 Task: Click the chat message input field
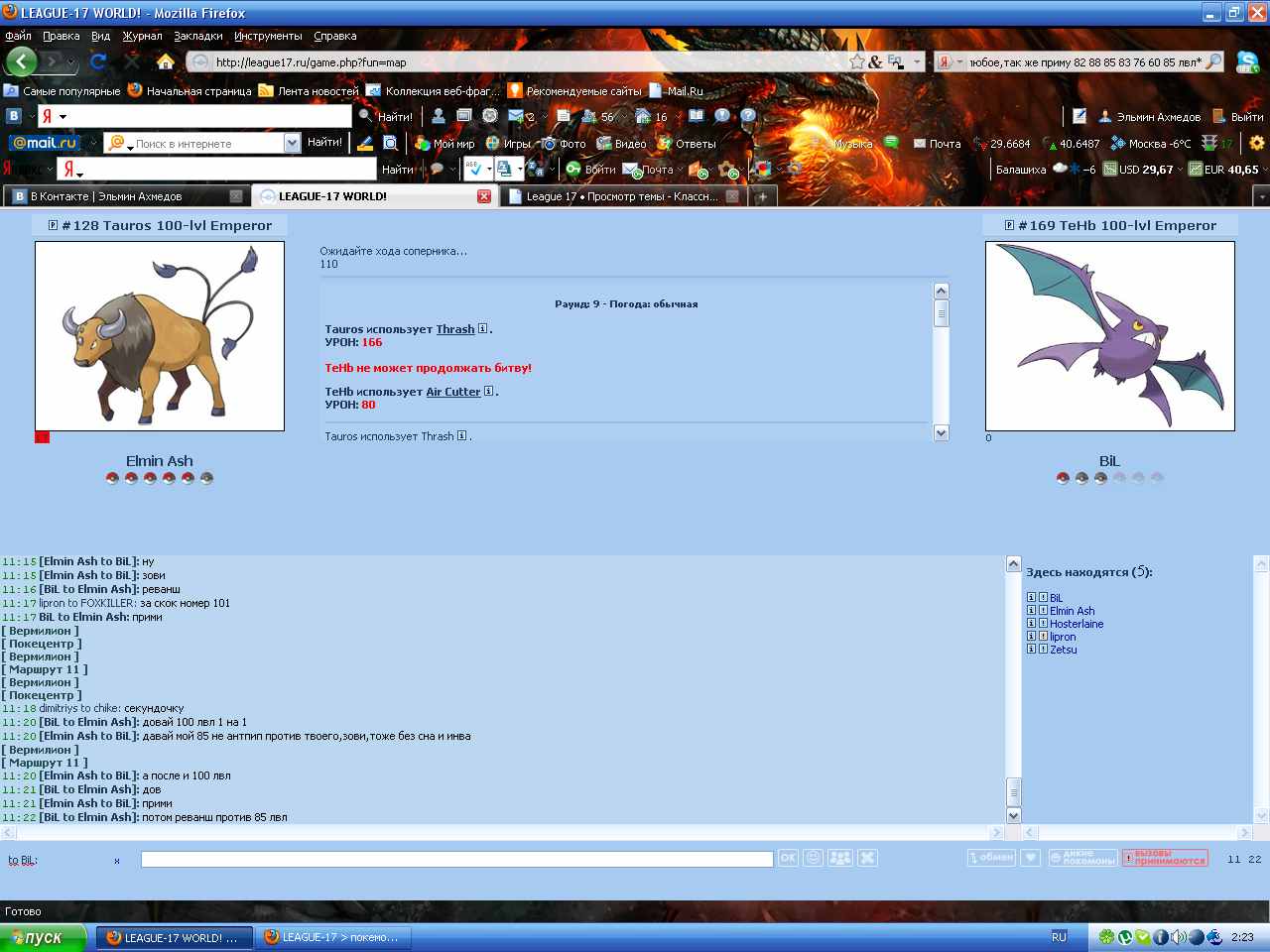tap(457, 859)
